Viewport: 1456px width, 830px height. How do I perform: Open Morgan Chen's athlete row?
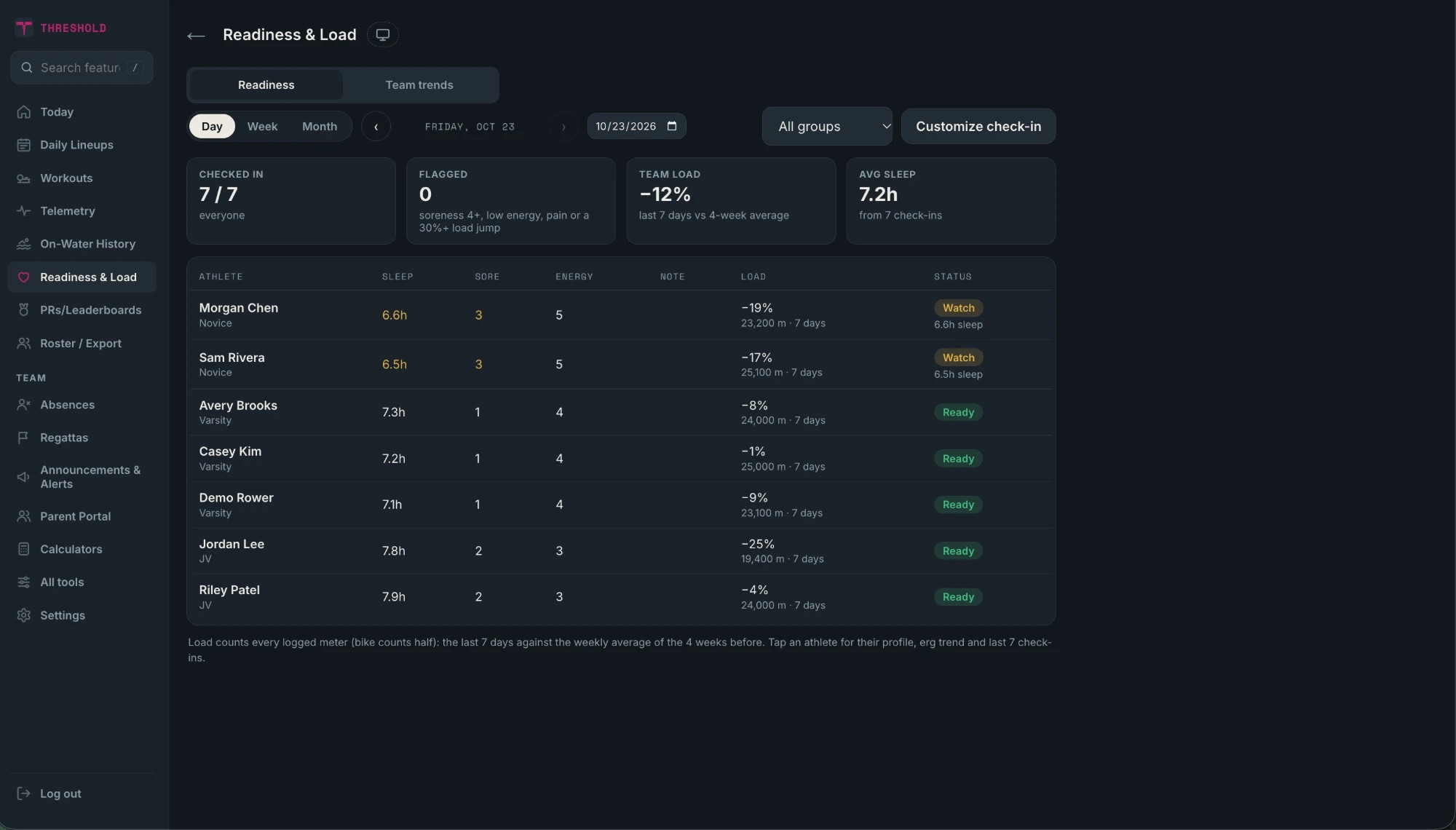click(x=620, y=315)
